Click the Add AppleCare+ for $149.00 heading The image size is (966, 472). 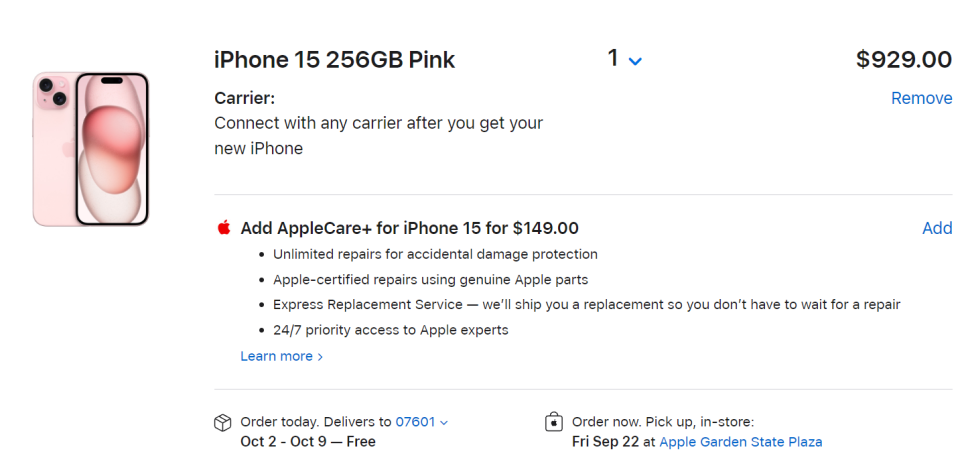410,228
